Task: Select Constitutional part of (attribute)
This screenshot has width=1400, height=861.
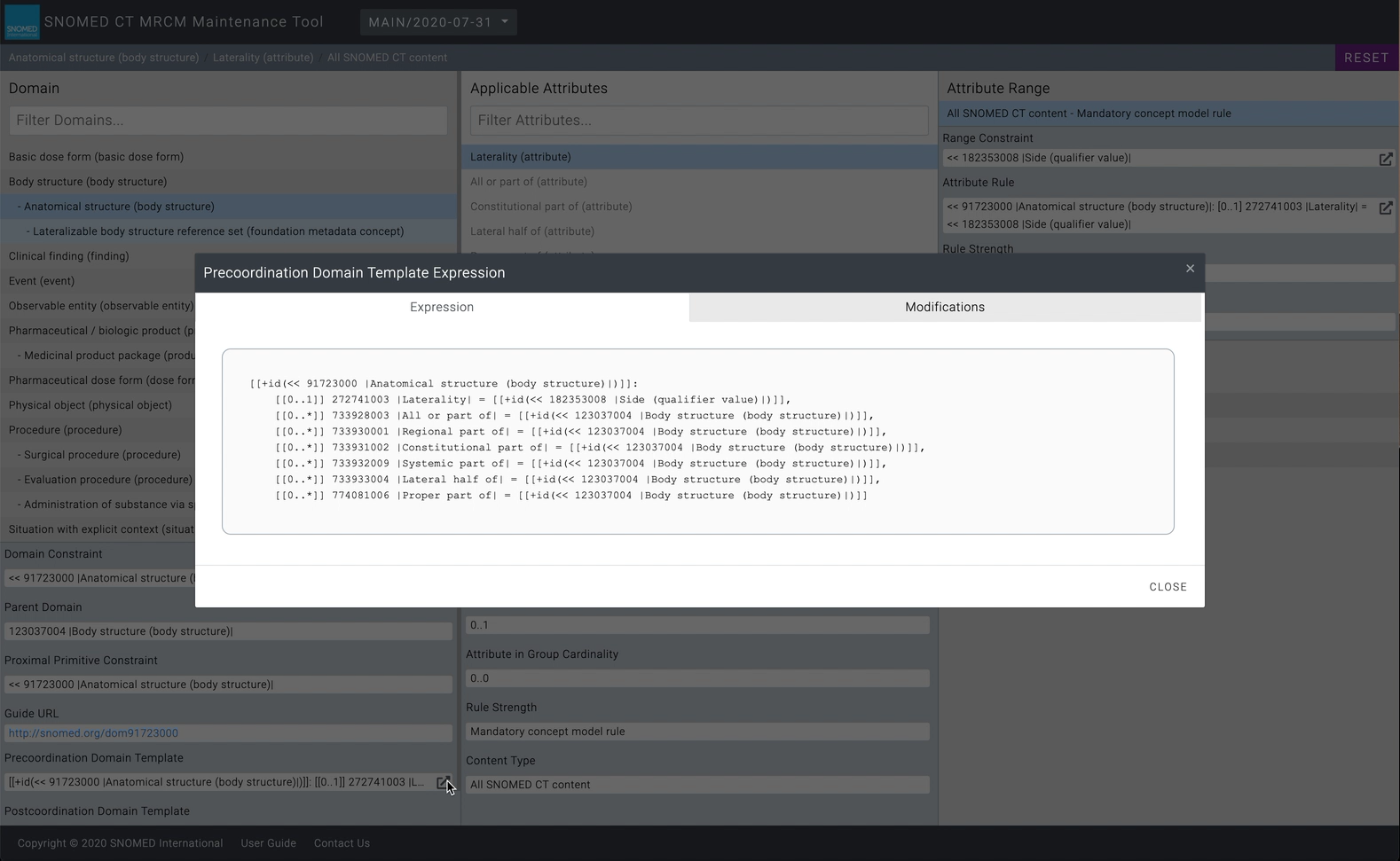Action: pyautogui.click(x=699, y=207)
